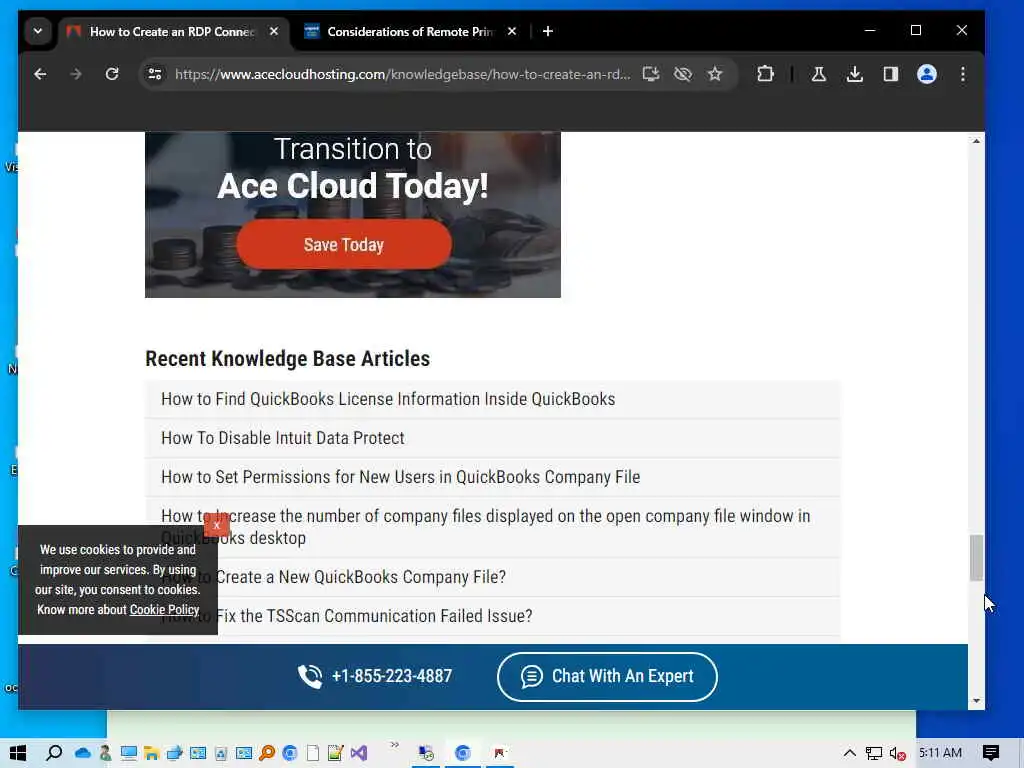
Task: Click the Save Today button
Action: pos(344,244)
